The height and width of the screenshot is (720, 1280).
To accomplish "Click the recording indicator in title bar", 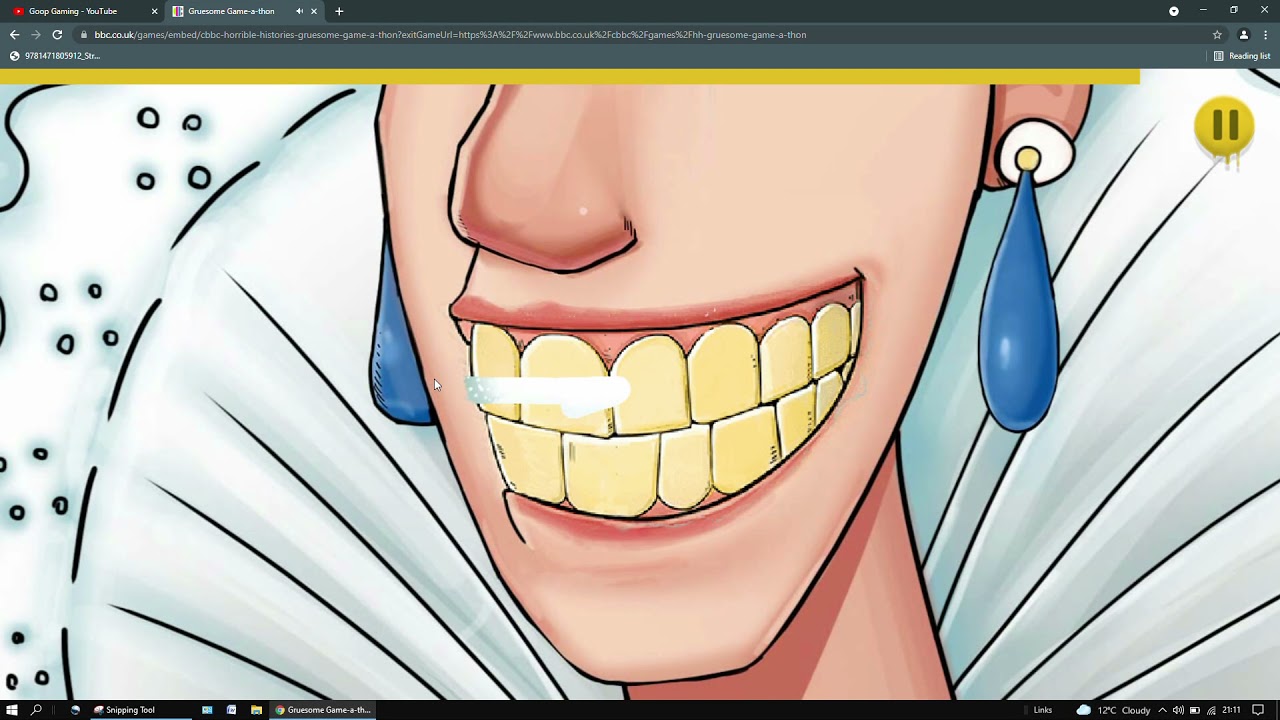I will pyautogui.click(x=1174, y=11).
